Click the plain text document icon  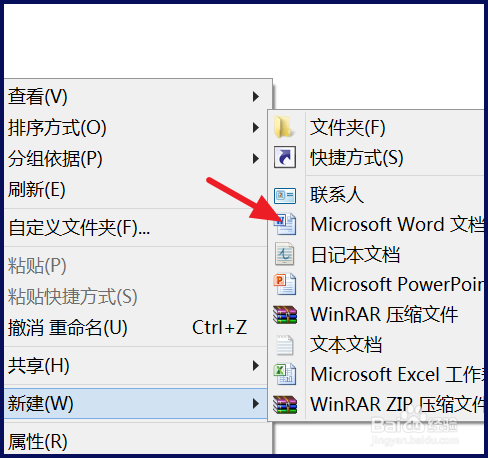pyautogui.click(x=285, y=345)
